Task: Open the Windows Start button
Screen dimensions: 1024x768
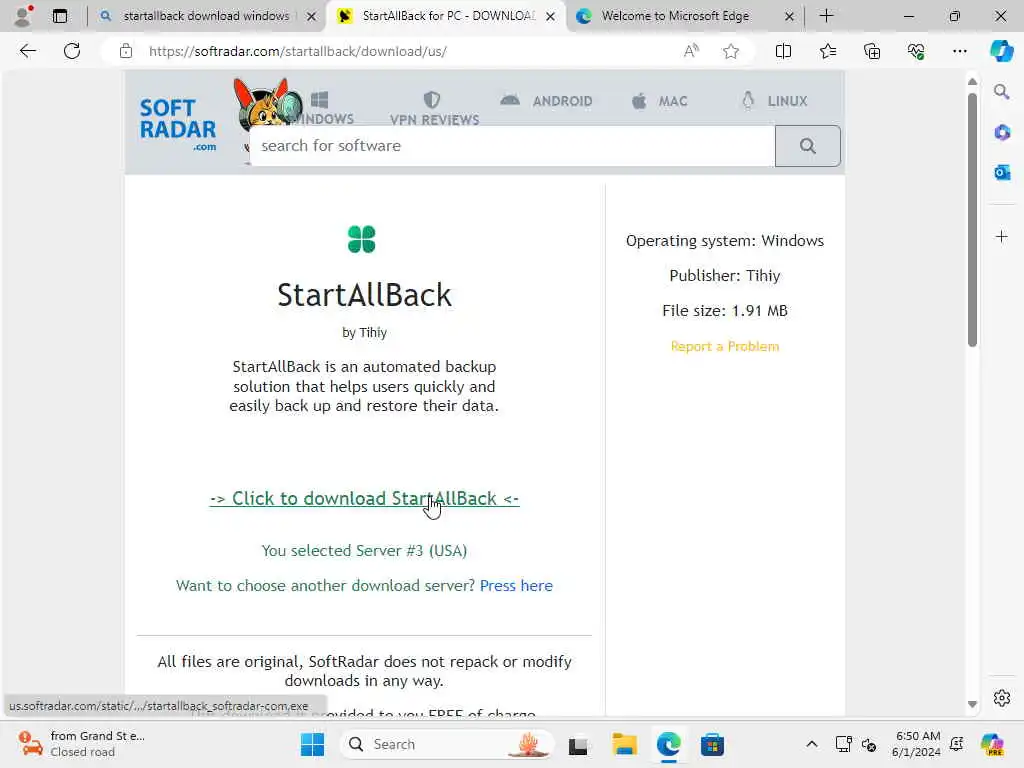Action: coord(312,744)
